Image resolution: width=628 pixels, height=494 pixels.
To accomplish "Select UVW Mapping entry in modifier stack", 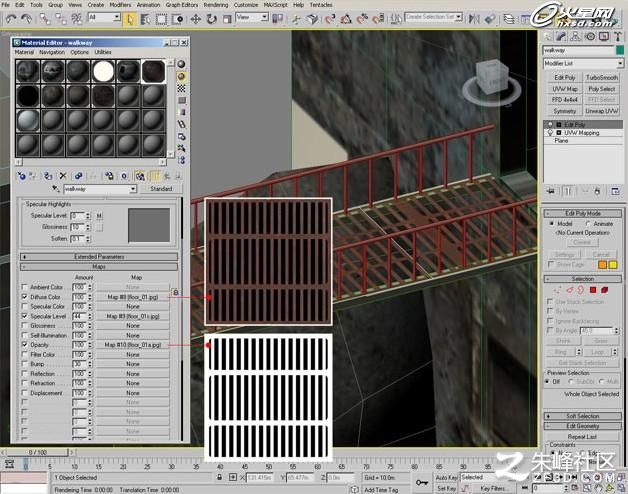I will [582, 133].
